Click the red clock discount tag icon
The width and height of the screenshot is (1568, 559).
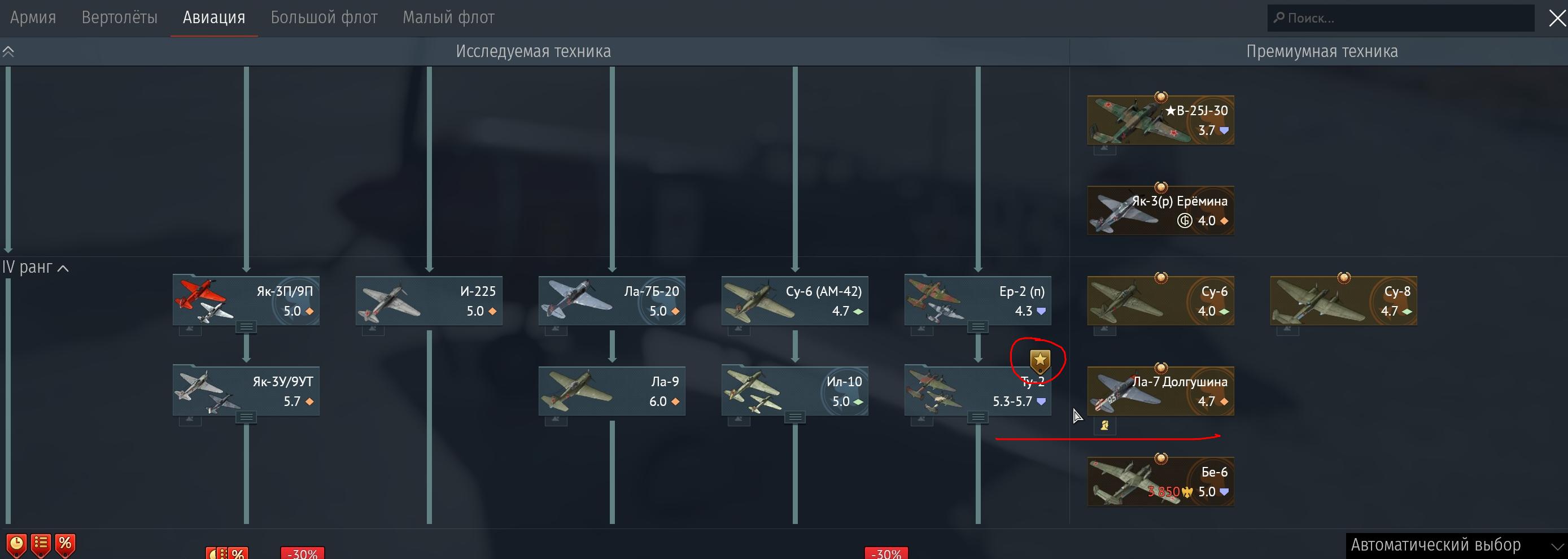click(x=16, y=545)
